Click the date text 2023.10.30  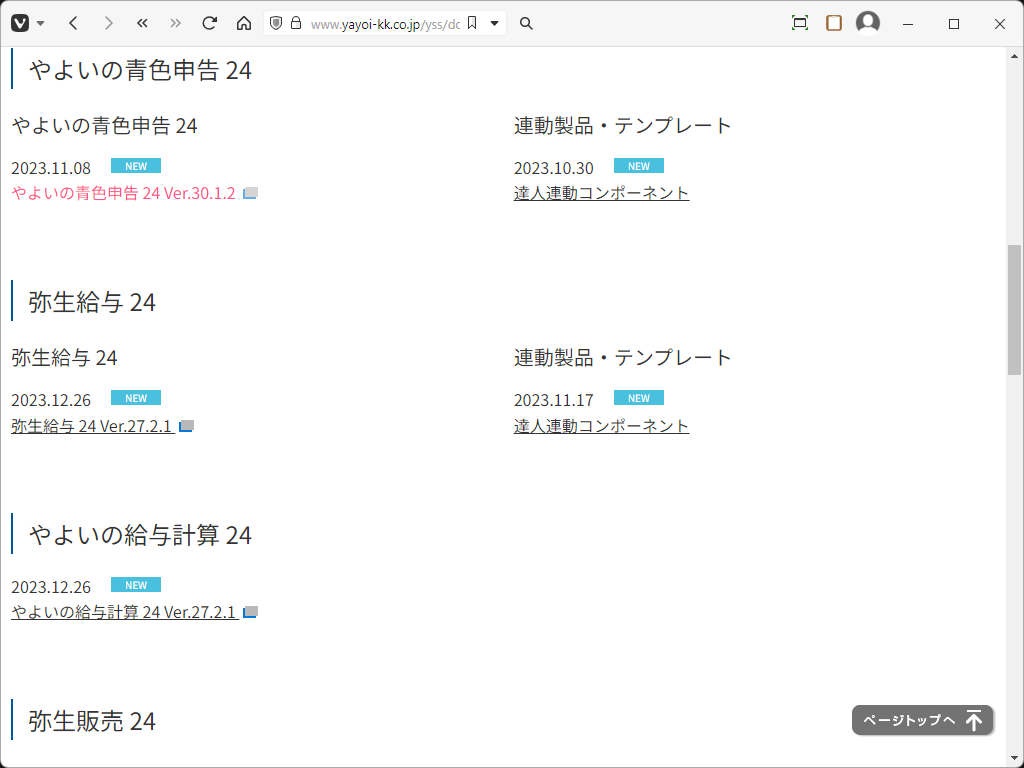[x=554, y=168]
